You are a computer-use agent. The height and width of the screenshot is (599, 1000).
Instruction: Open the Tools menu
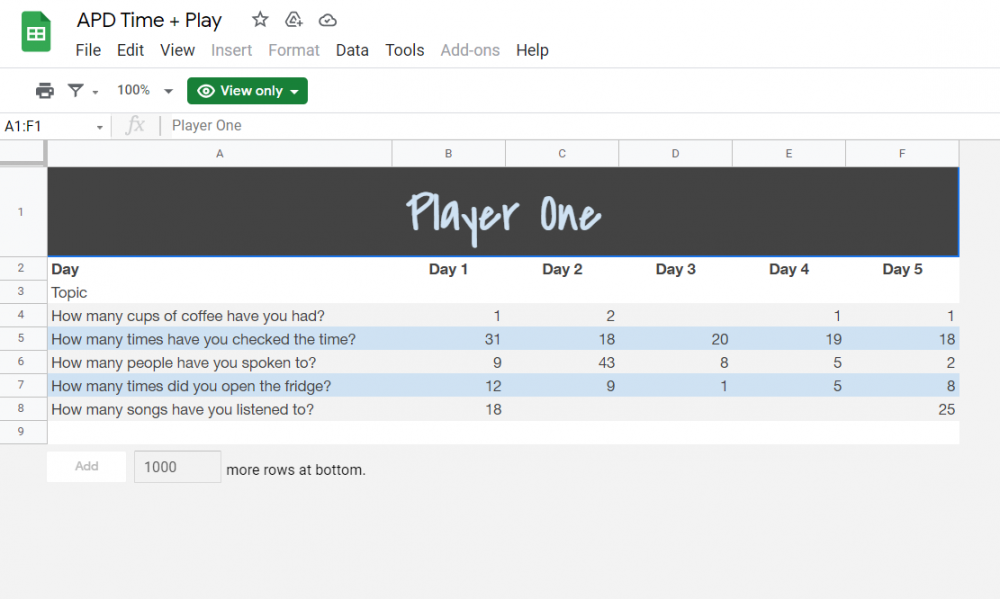405,50
